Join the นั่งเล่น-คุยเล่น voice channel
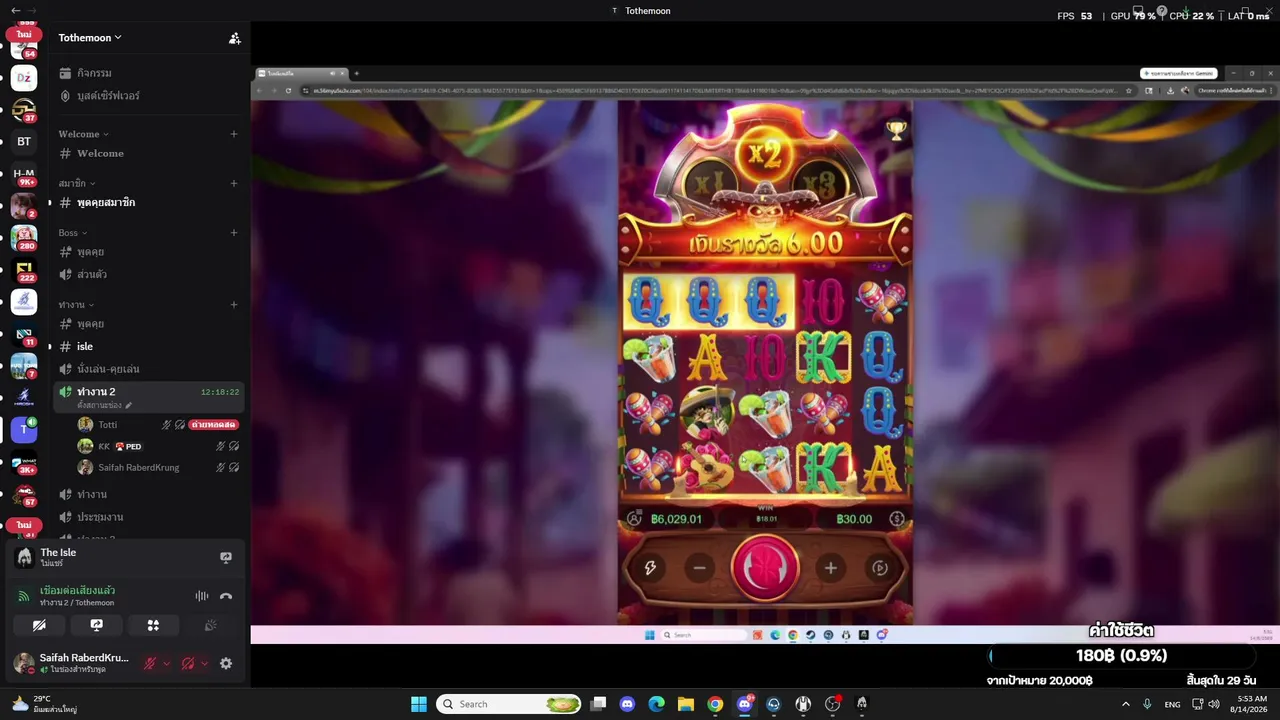This screenshot has height=720, width=1280. pyautogui.click(x=148, y=369)
